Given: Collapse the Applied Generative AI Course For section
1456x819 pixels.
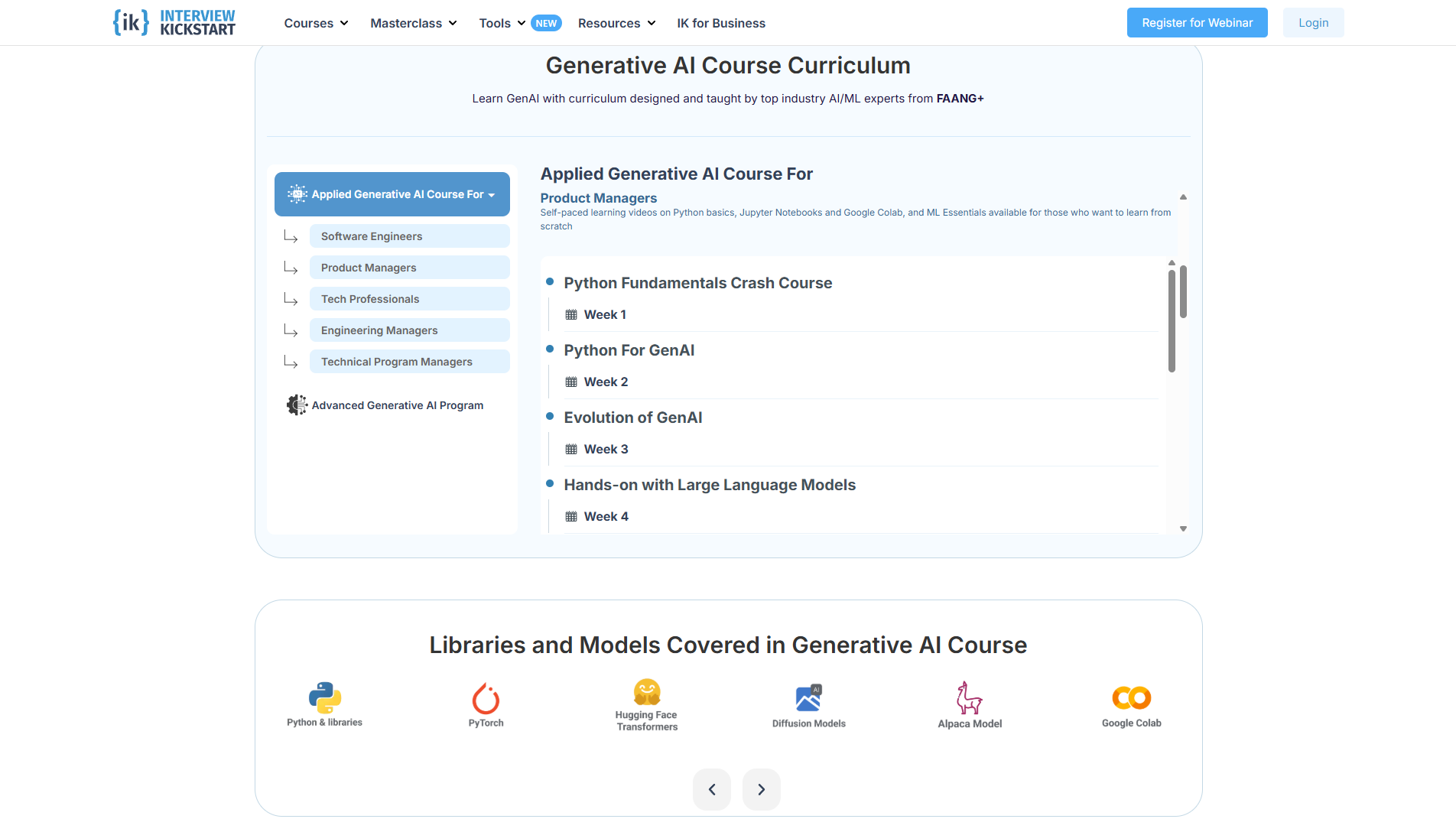Looking at the screenshot, I should click(x=392, y=194).
